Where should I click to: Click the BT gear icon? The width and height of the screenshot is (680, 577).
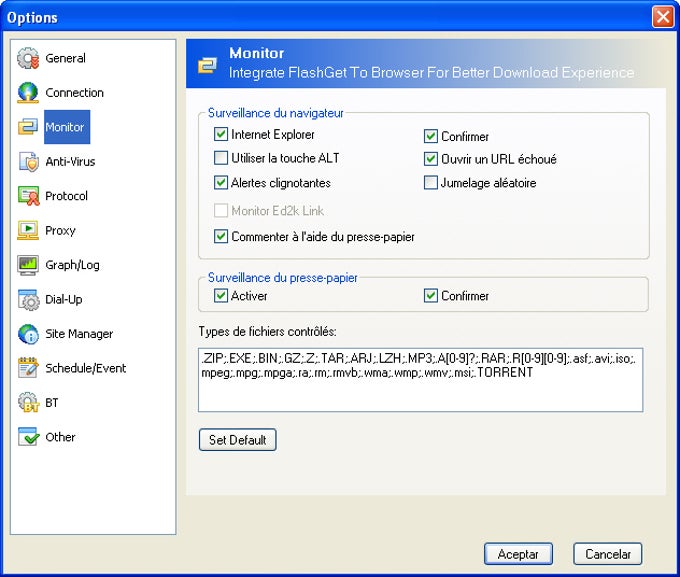coord(28,403)
